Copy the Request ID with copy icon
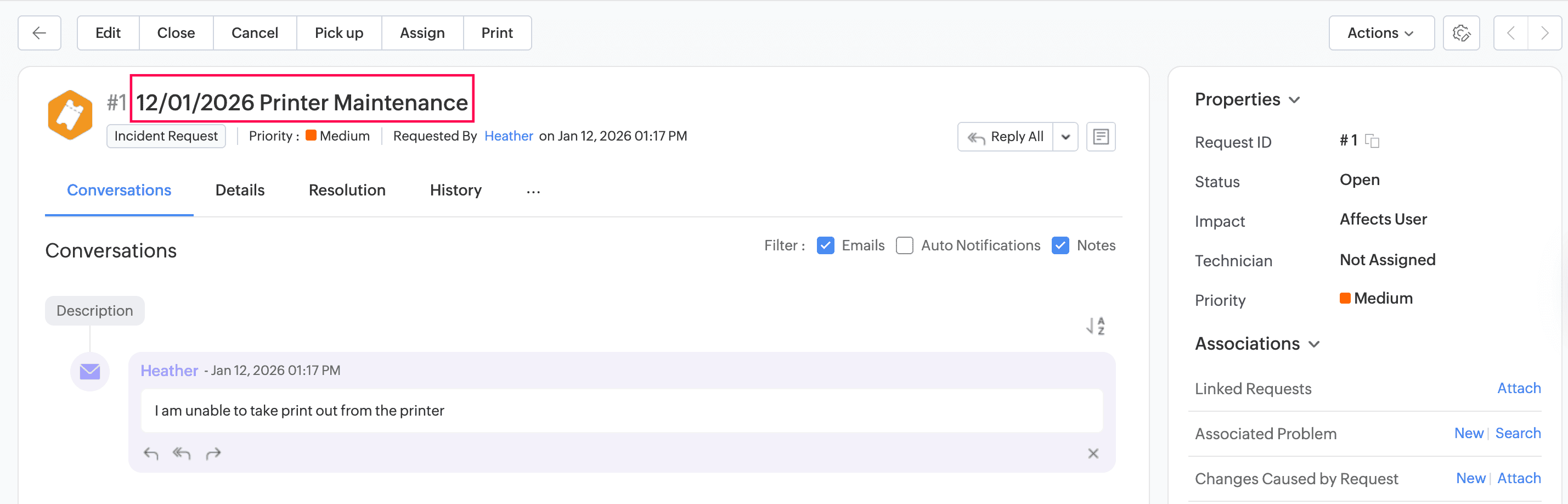1568x504 pixels. [1372, 142]
